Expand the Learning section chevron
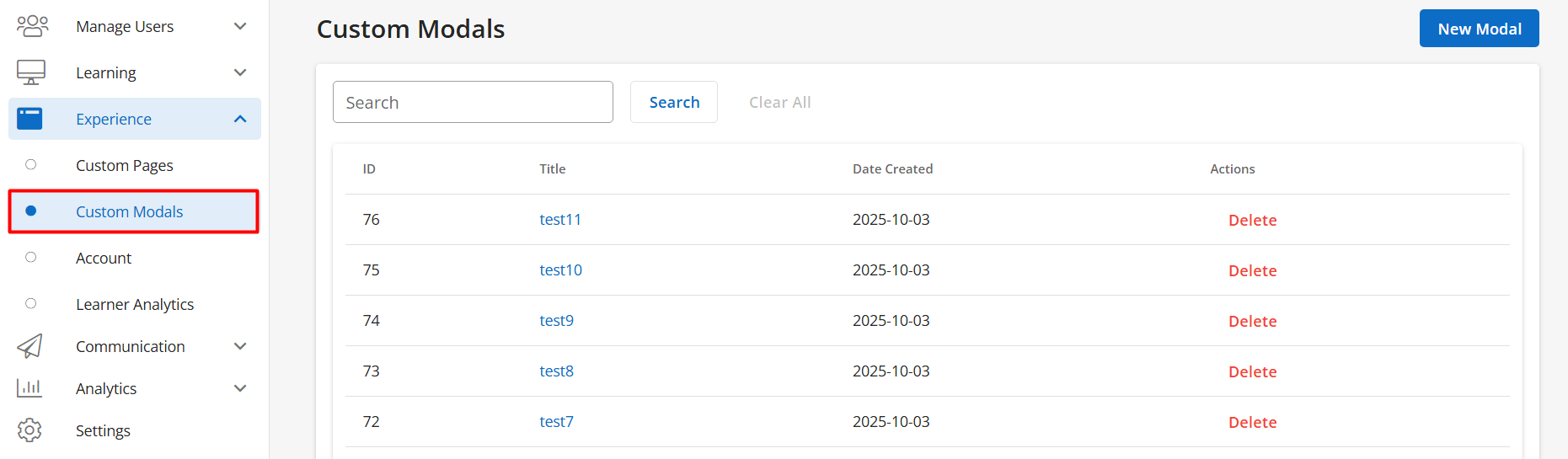This screenshot has height=459, width=1568. point(240,72)
